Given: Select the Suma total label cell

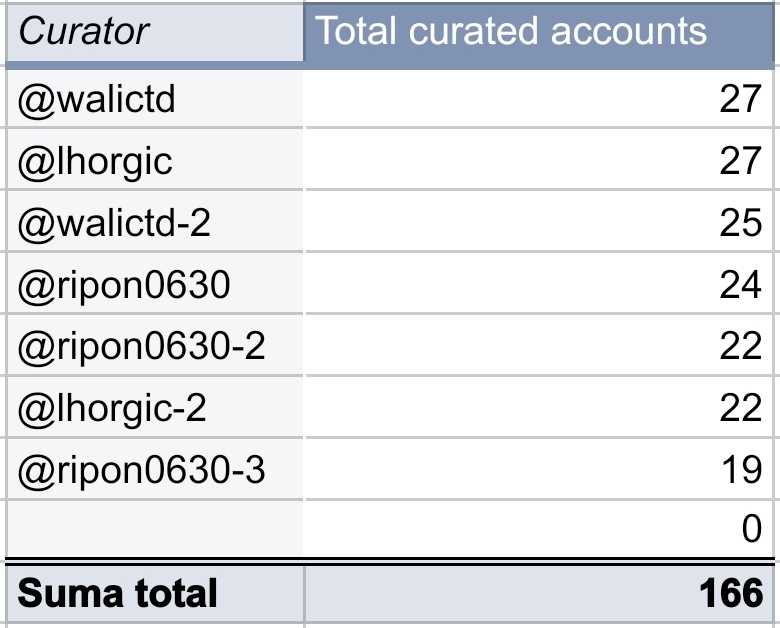Looking at the screenshot, I should coord(118,593).
